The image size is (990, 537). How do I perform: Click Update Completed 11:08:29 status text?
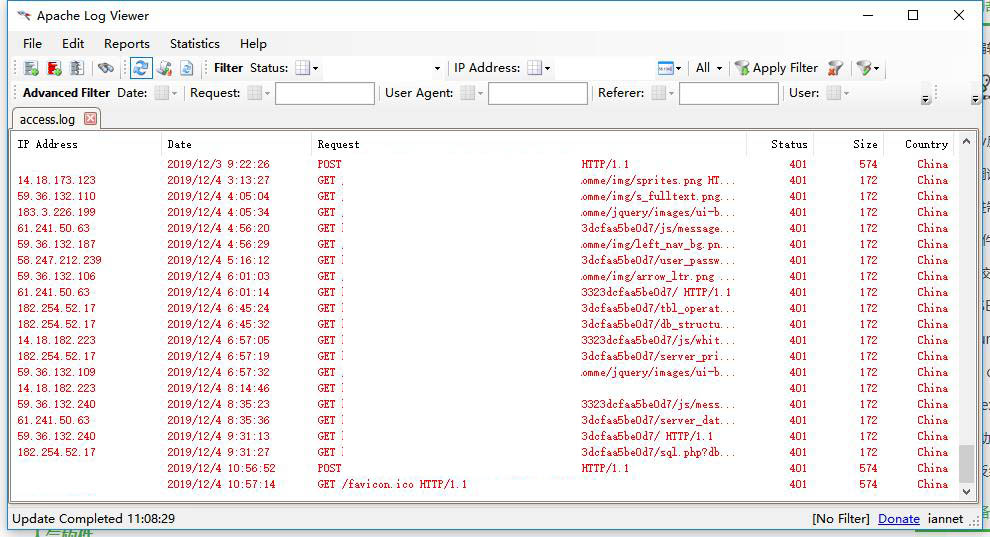click(x=93, y=519)
